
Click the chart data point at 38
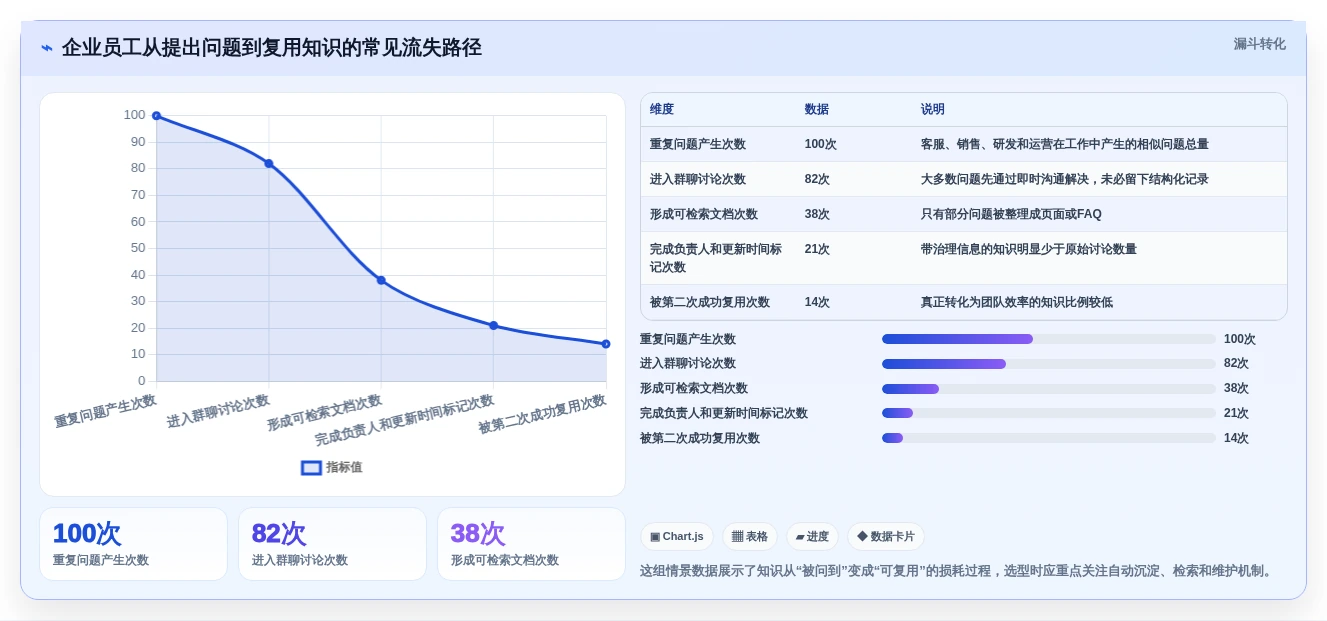[381, 280]
